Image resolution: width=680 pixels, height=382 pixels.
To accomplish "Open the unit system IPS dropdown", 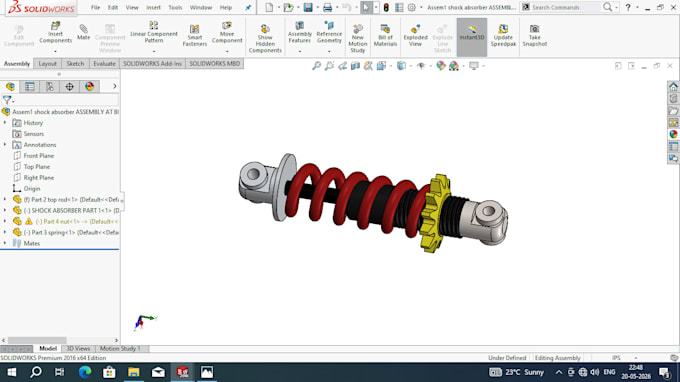I will coord(636,358).
